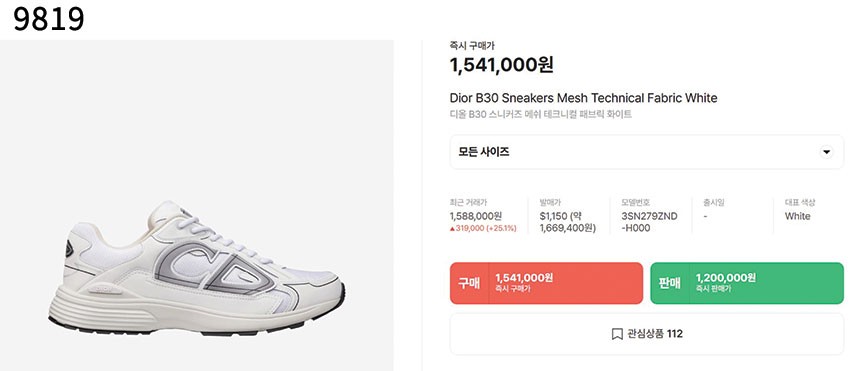Click the red up-triangle price change indicator
This screenshot has width=860, height=371.
tap(452, 228)
